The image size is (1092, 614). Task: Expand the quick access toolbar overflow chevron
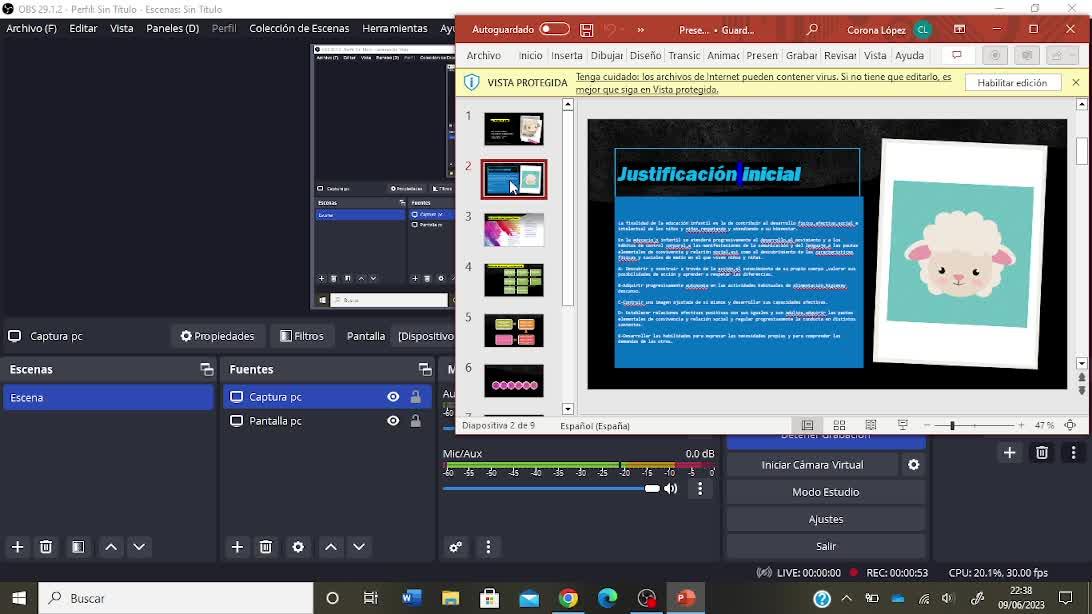641,30
